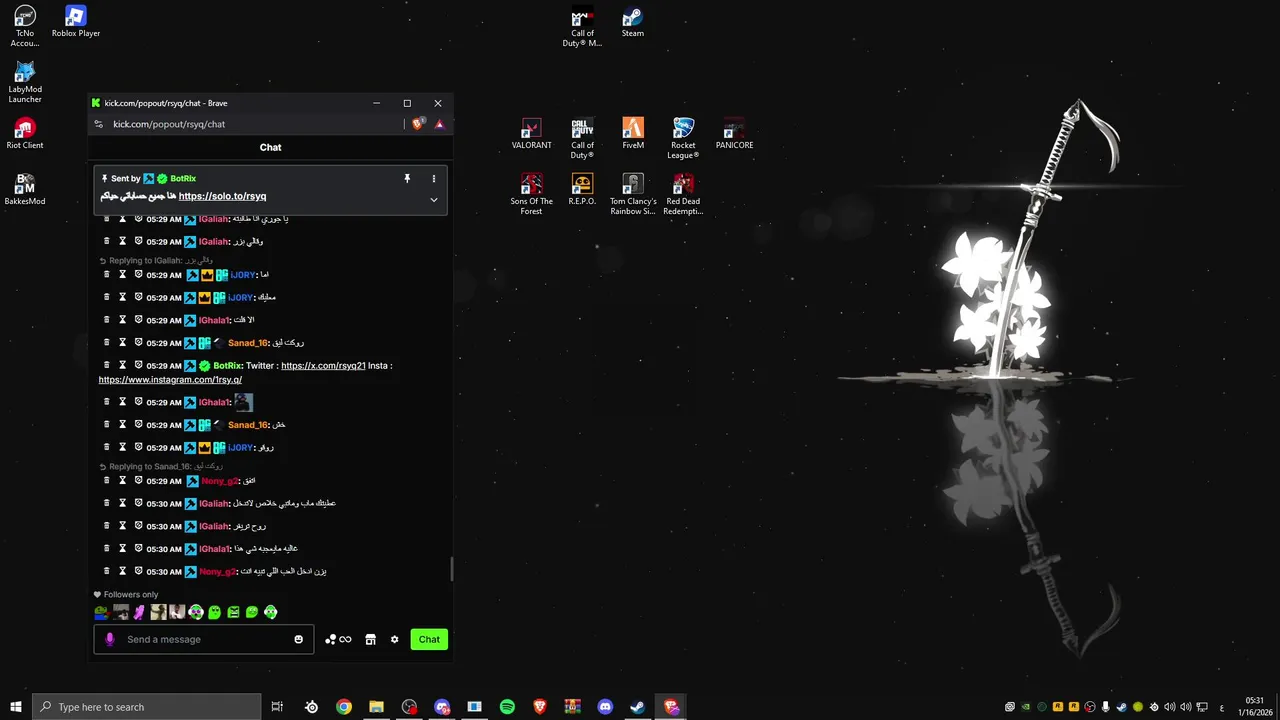Image resolution: width=1280 pixels, height=720 pixels.
Task: Select the PANICORE desktop icon
Action: [734, 134]
